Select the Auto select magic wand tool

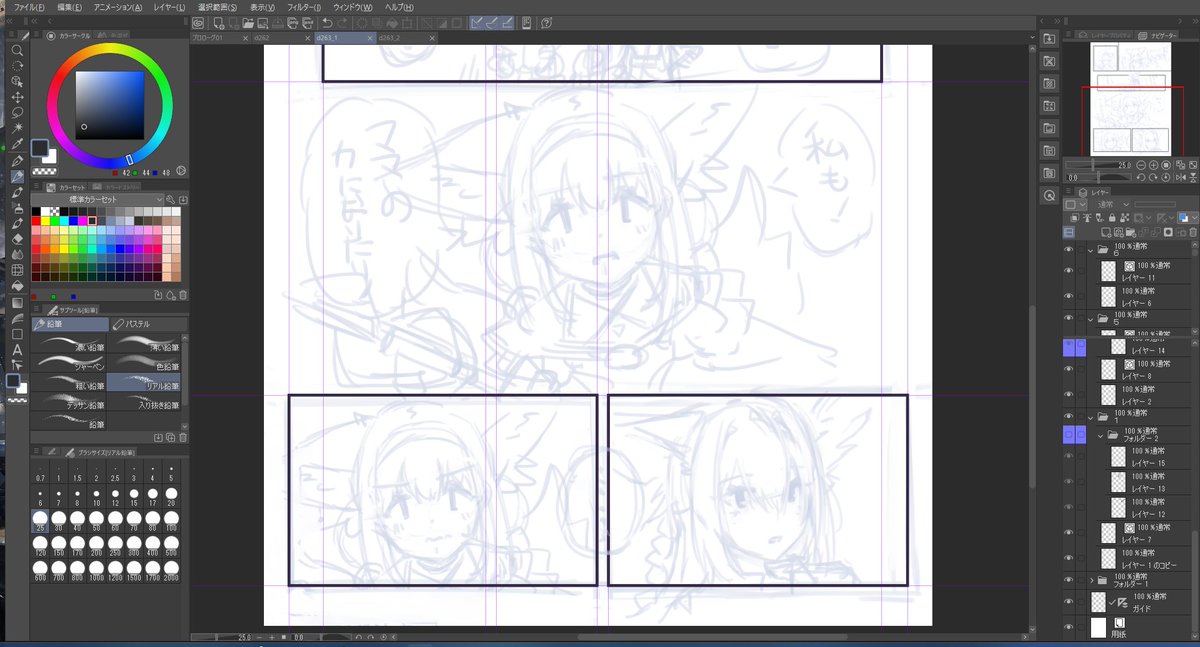coord(17,128)
